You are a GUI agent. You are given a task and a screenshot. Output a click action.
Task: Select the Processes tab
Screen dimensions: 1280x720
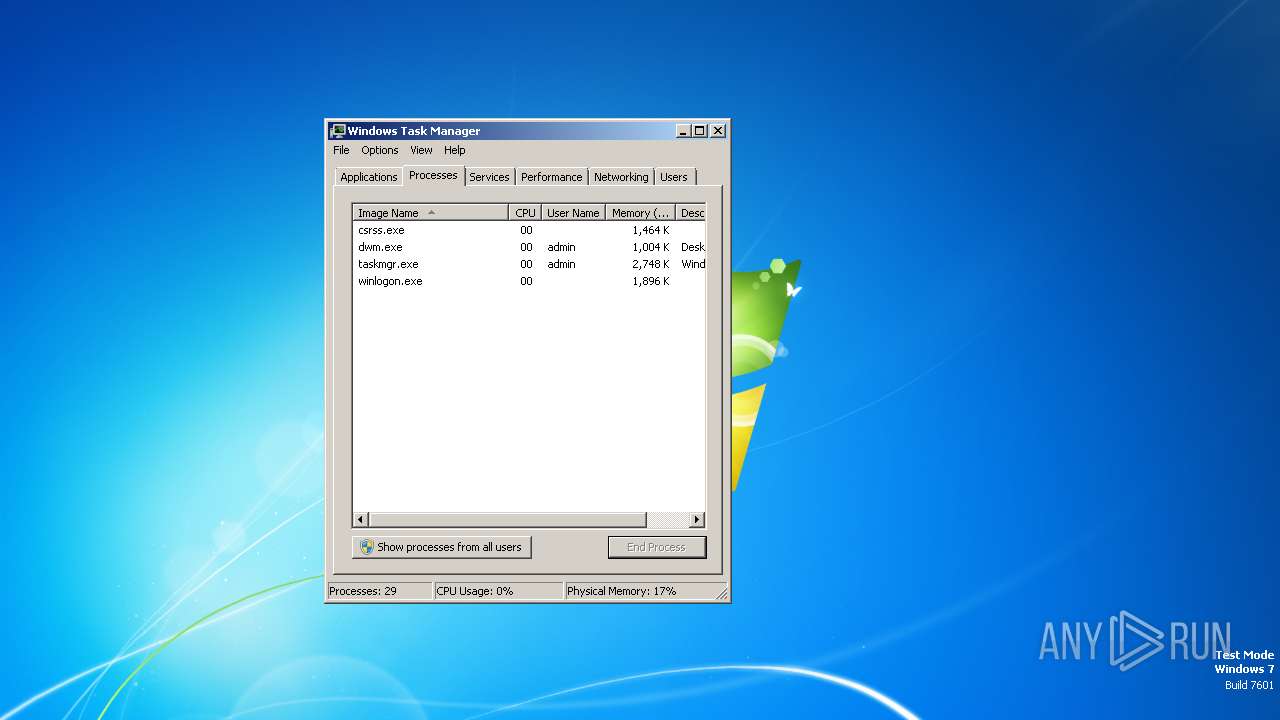(x=433, y=175)
